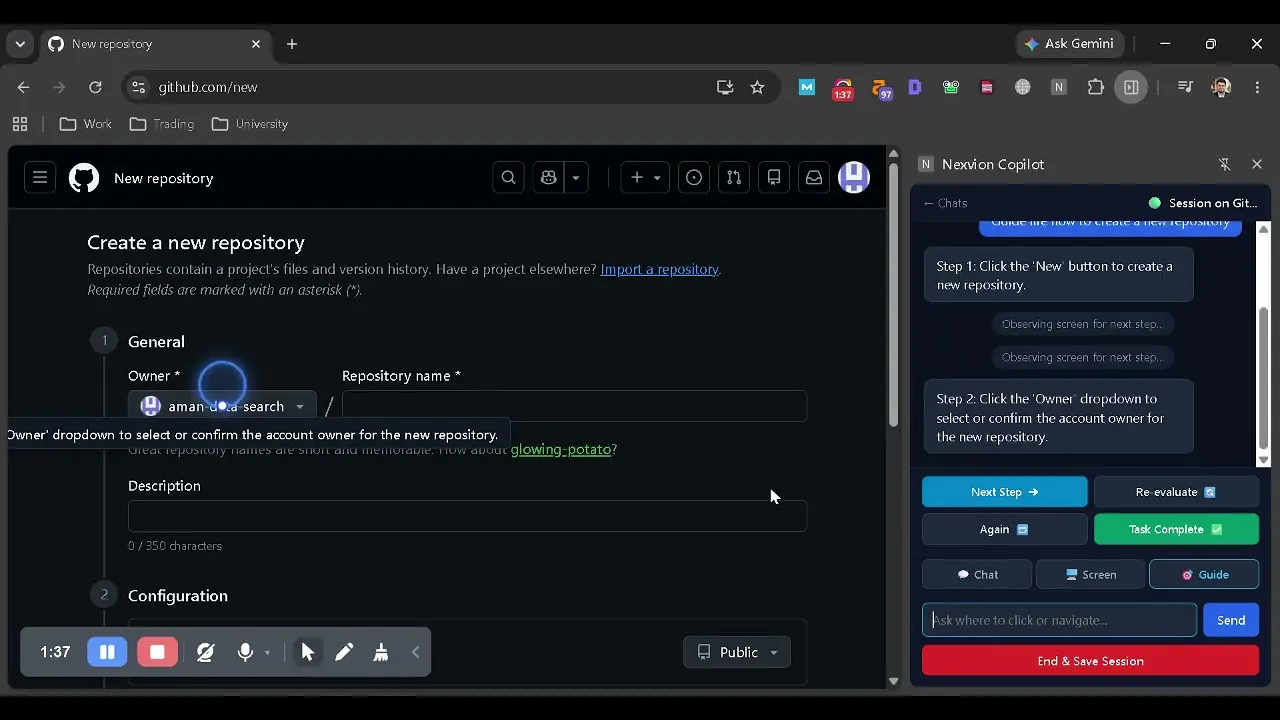Viewport: 1280px width, 720px height.
Task: Open the blue M extension icon
Action: tap(807, 87)
